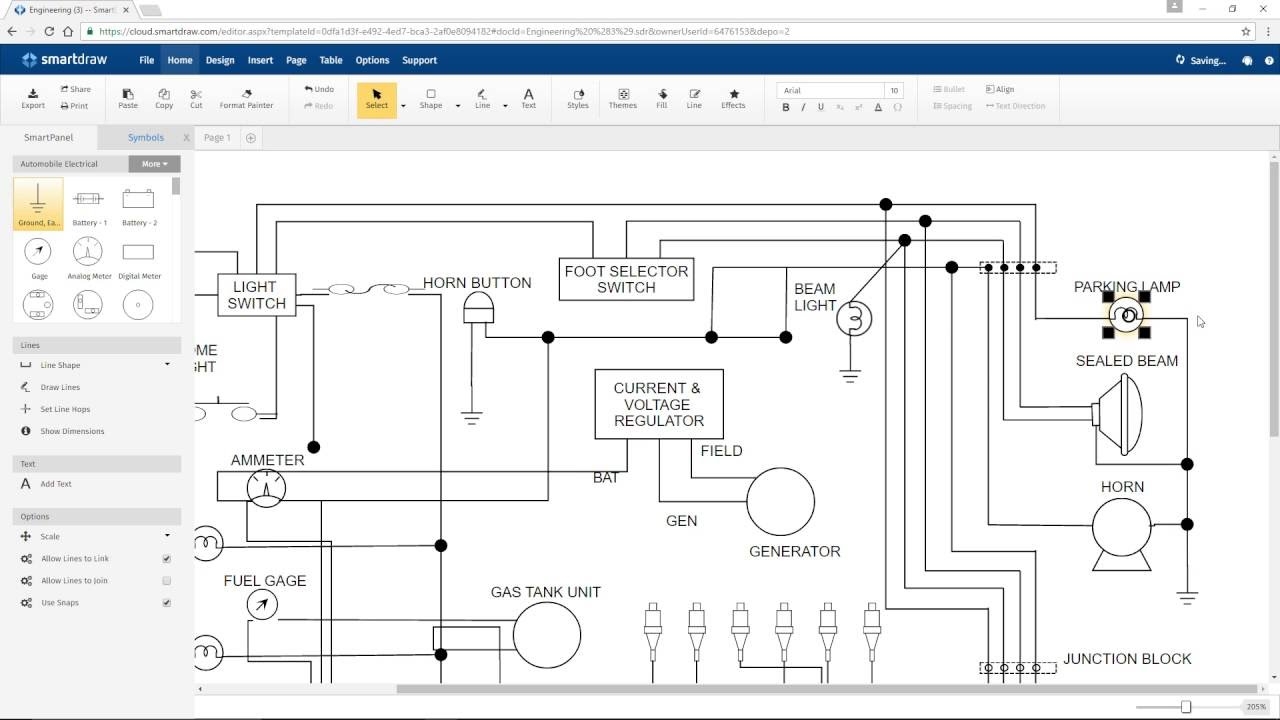This screenshot has width=1280, height=720.
Task: Click the Export icon
Action: point(32,97)
